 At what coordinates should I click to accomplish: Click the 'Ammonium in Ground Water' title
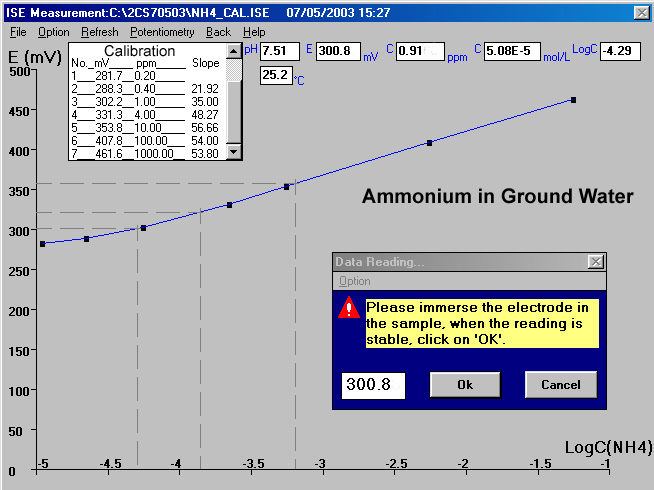click(498, 196)
